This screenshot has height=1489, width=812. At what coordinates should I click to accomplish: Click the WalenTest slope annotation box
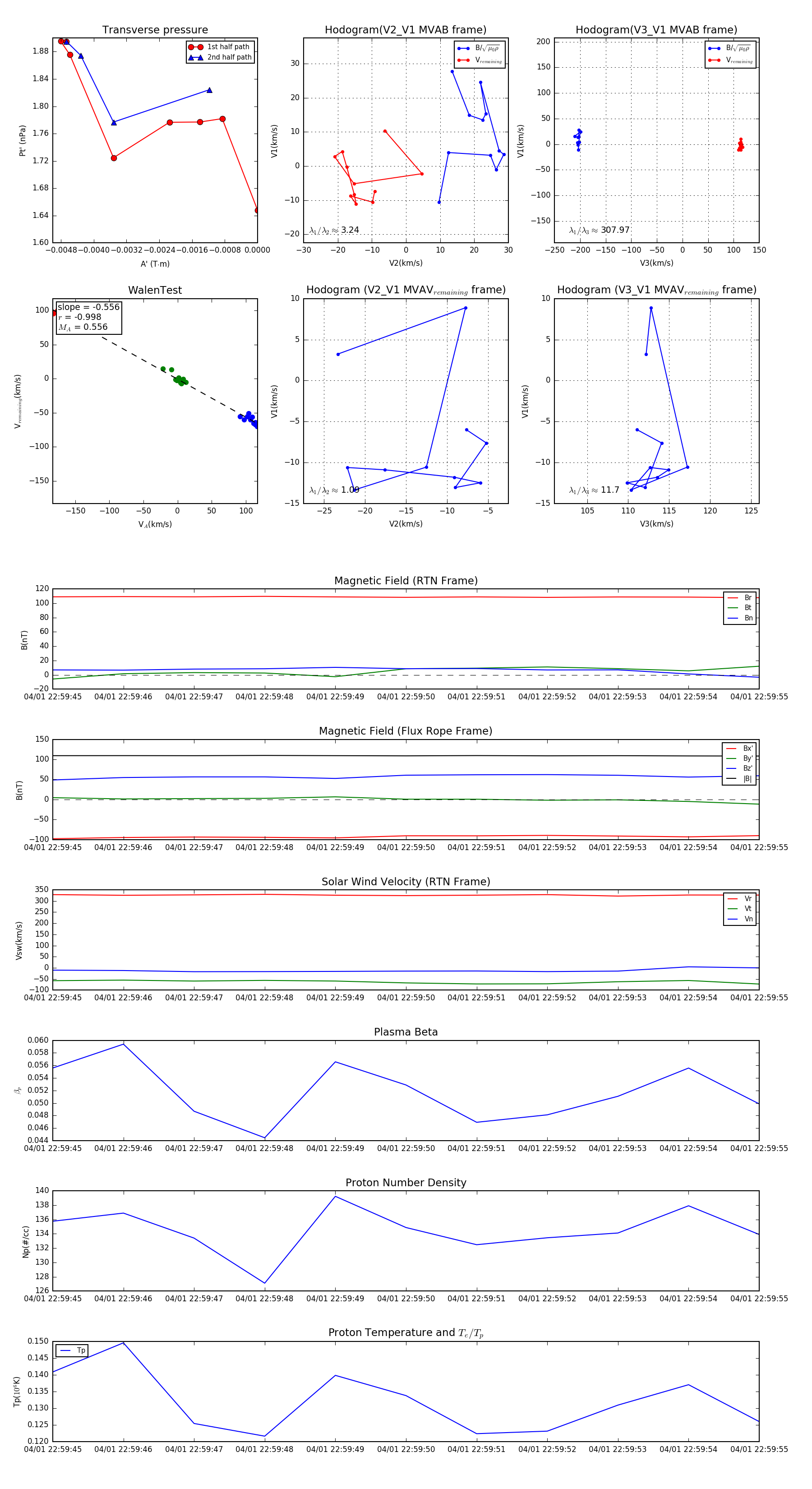coord(88,317)
